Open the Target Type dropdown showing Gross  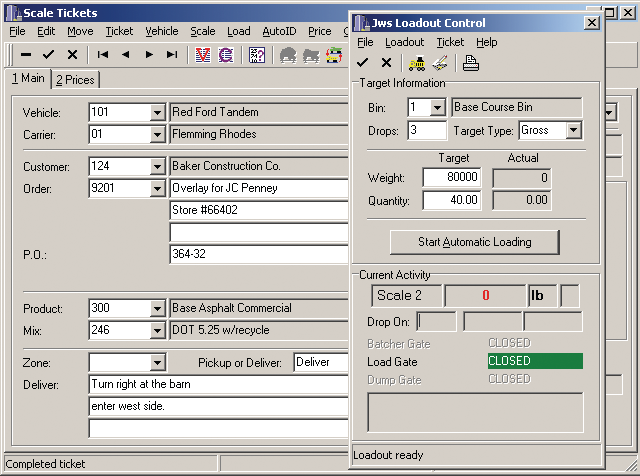573,130
